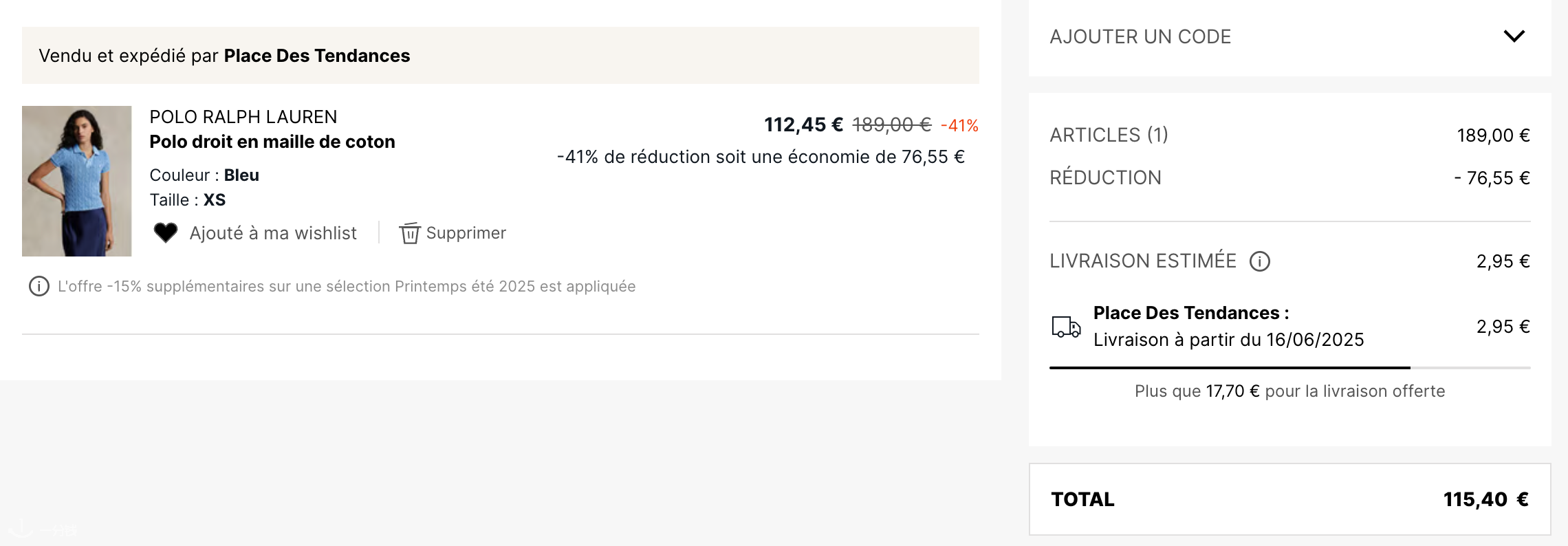
Task: Click the -41% red discount badge
Action: point(959,126)
